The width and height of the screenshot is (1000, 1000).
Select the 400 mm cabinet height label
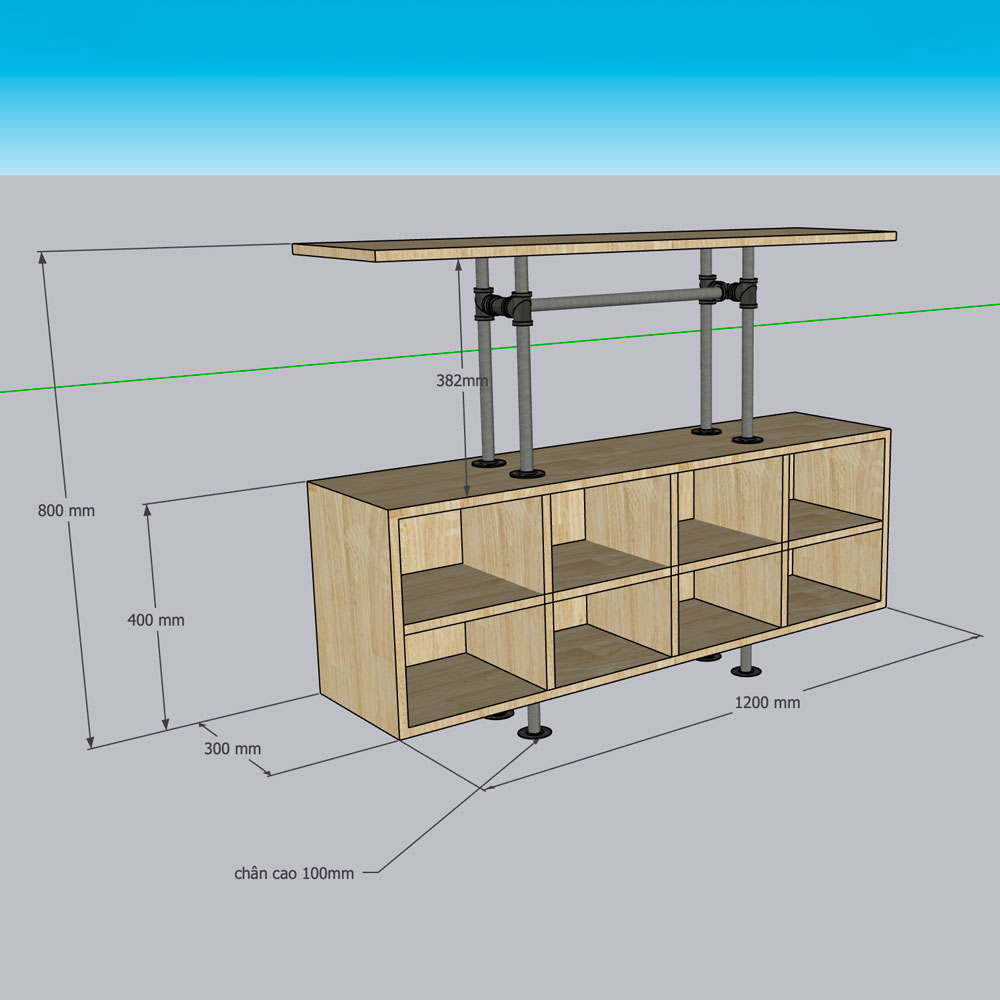tap(156, 620)
